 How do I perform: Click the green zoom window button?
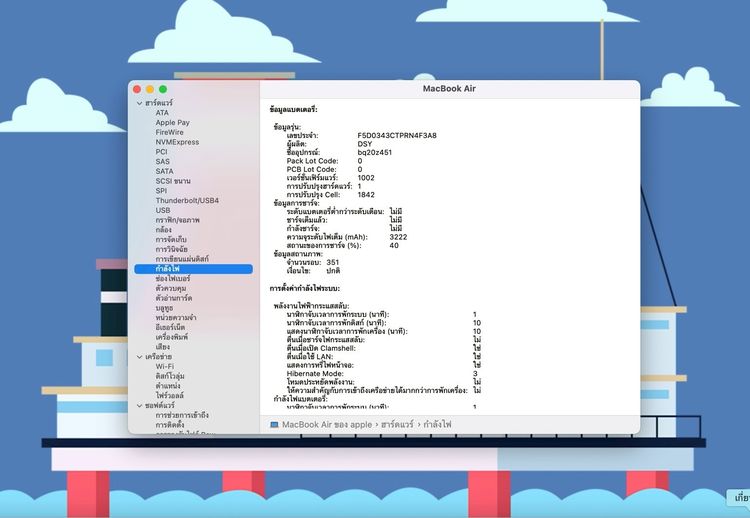pyautogui.click(x=163, y=89)
